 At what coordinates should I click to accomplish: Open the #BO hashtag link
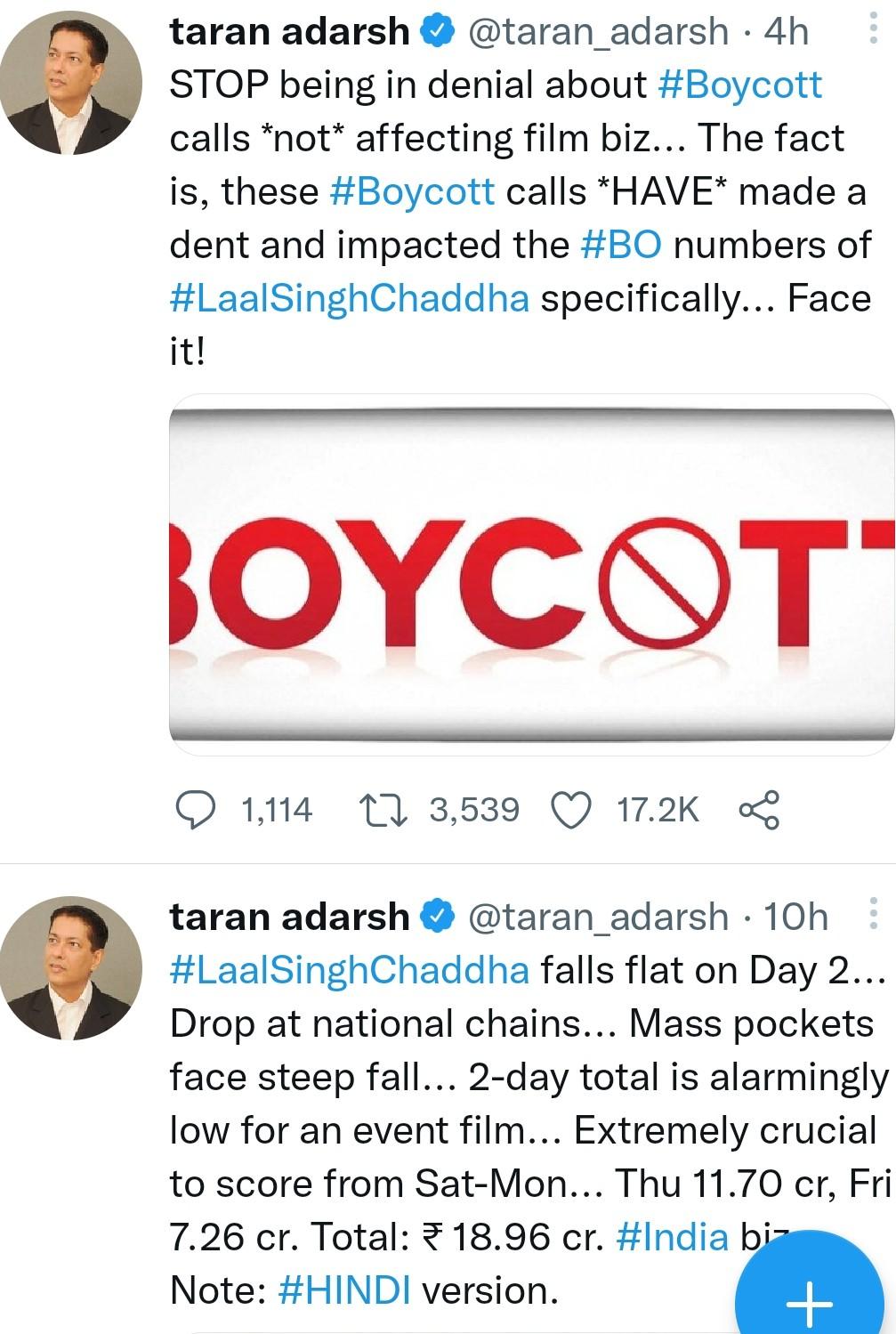pos(621,245)
